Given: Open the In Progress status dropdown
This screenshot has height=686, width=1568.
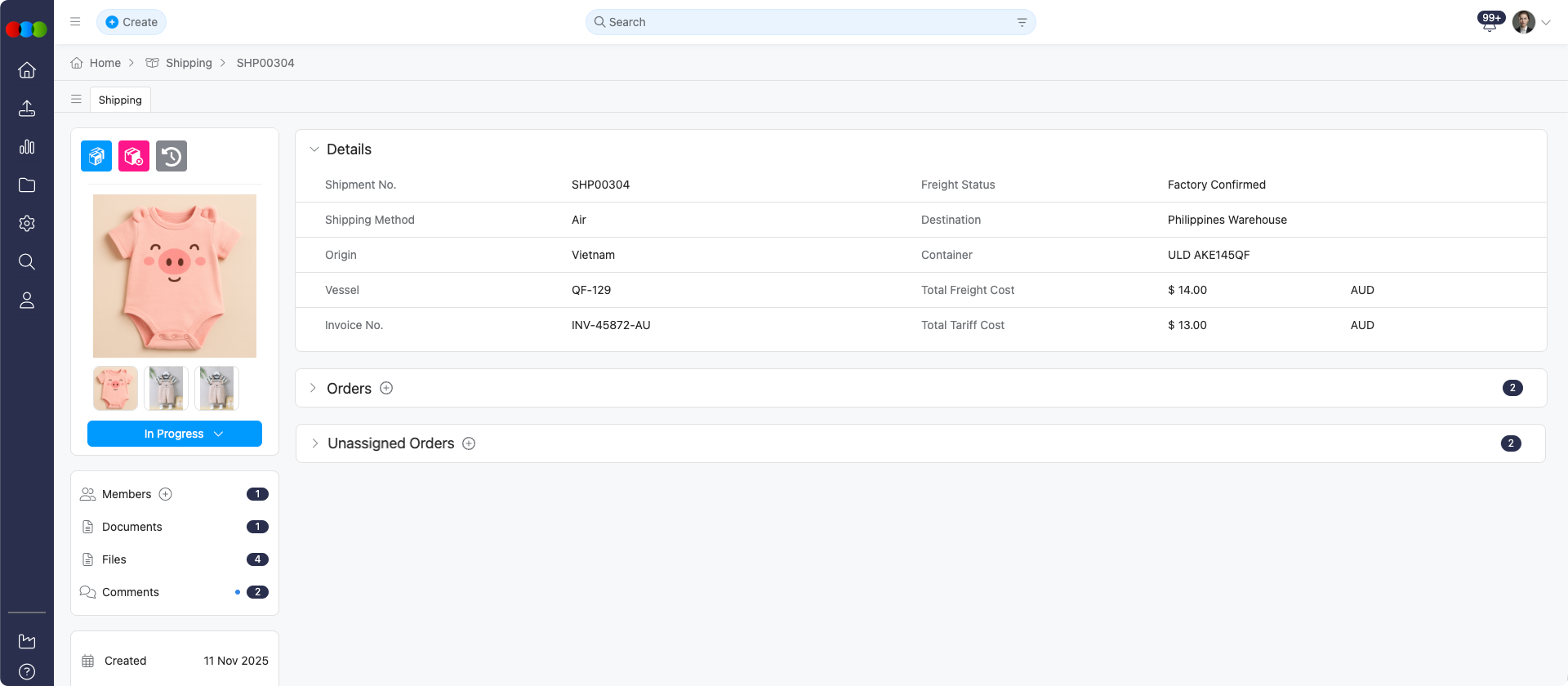Looking at the screenshot, I should coord(175,434).
